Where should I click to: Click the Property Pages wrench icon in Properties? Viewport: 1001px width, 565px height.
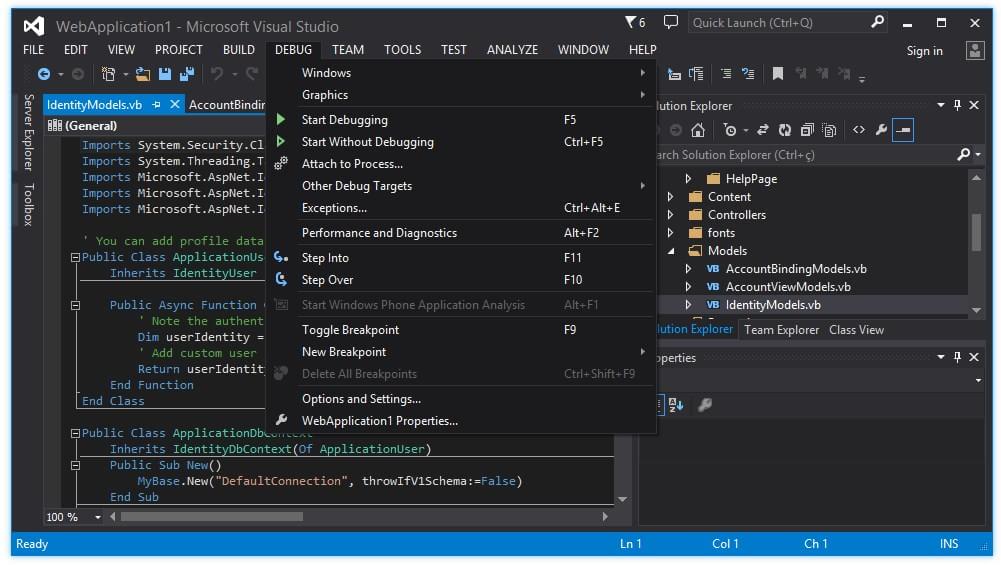click(705, 404)
